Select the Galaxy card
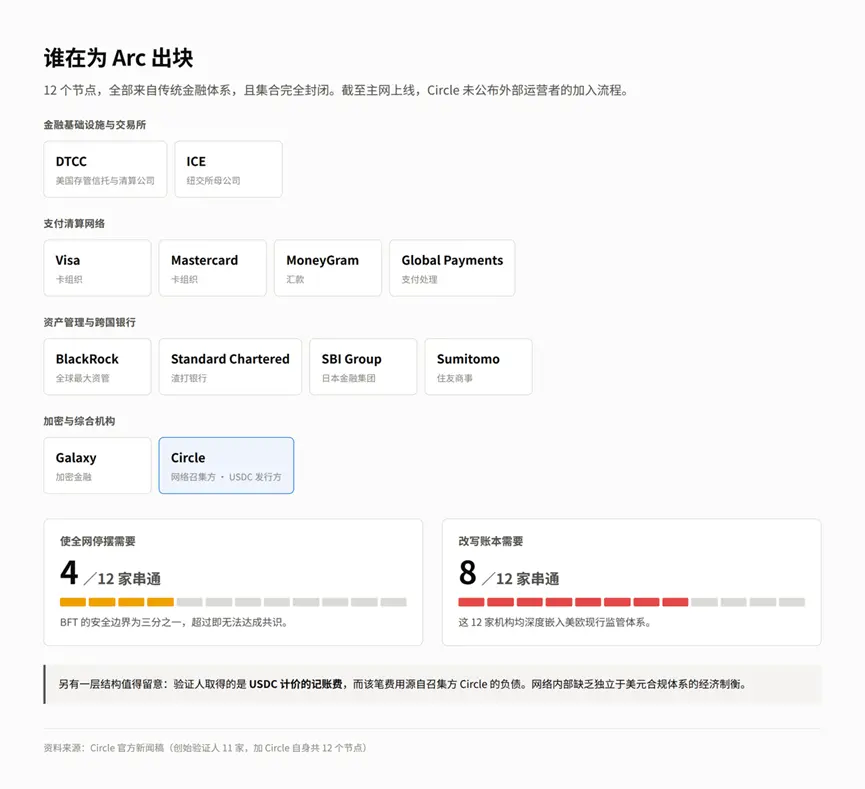The width and height of the screenshot is (865, 789). [x=97, y=466]
